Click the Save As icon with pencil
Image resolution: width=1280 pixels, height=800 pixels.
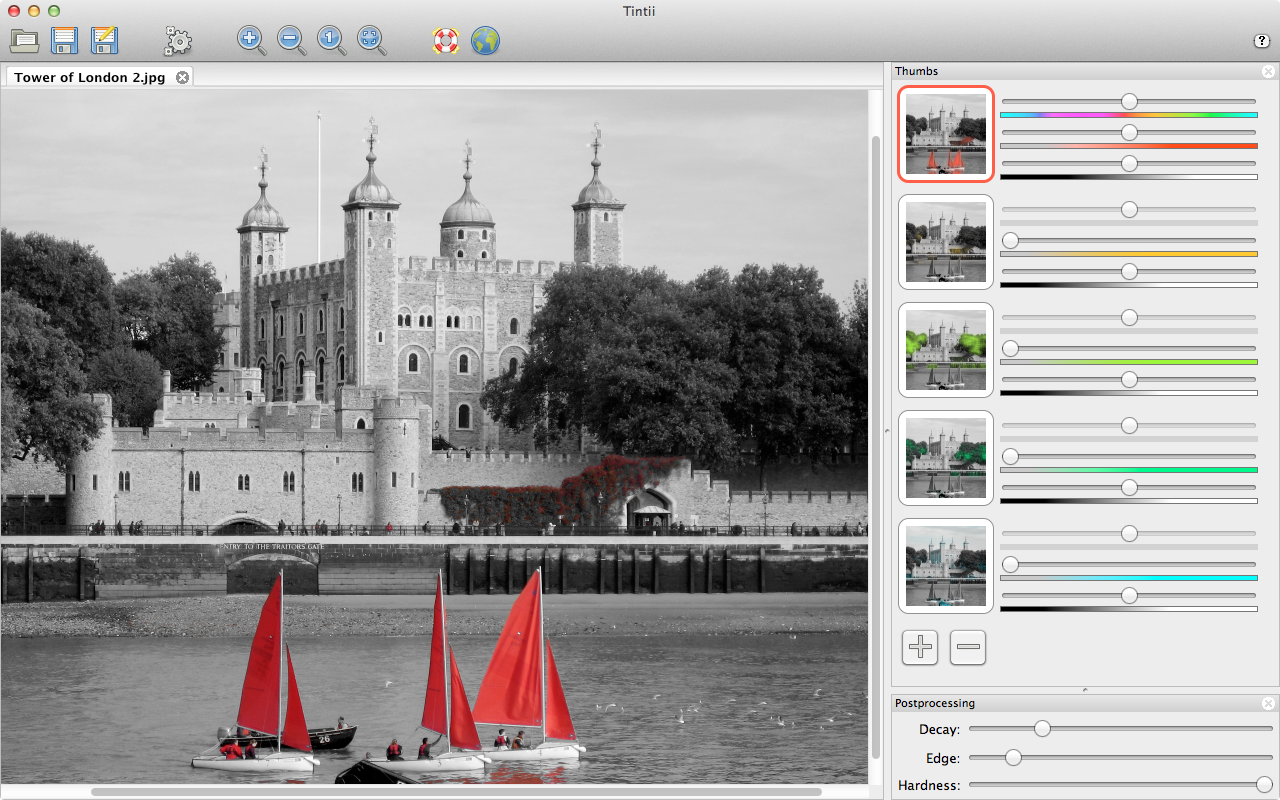[x=104, y=41]
